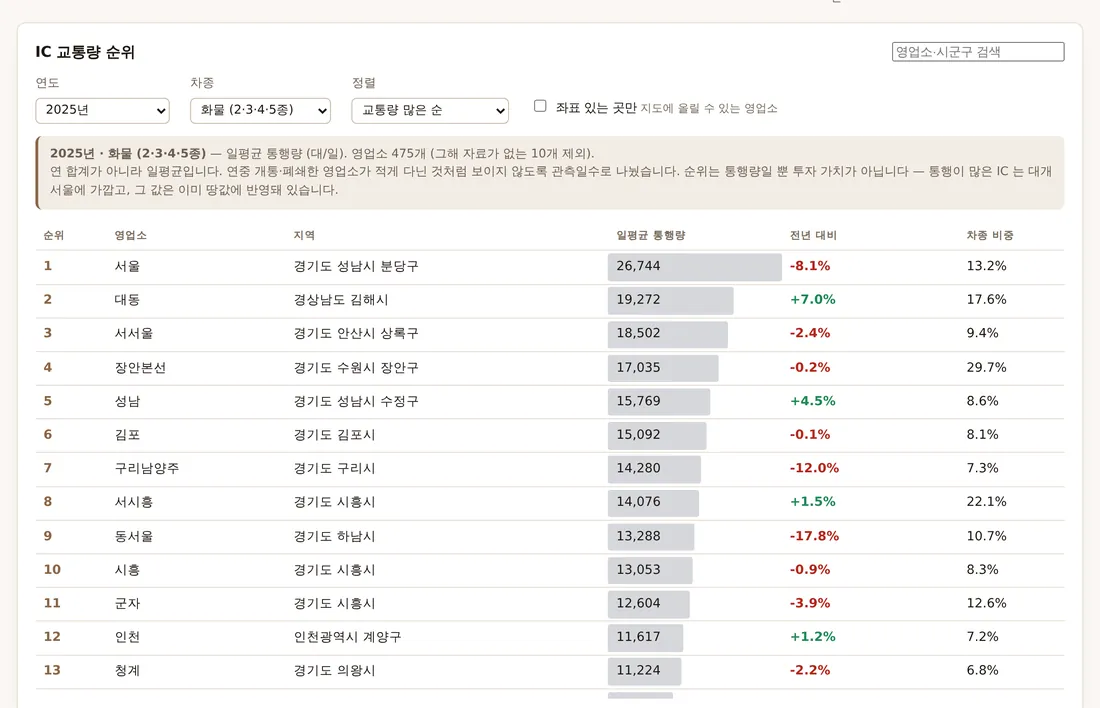Click the 전년 대비 column header
Screen dimensions: 1100x708
click(813, 235)
